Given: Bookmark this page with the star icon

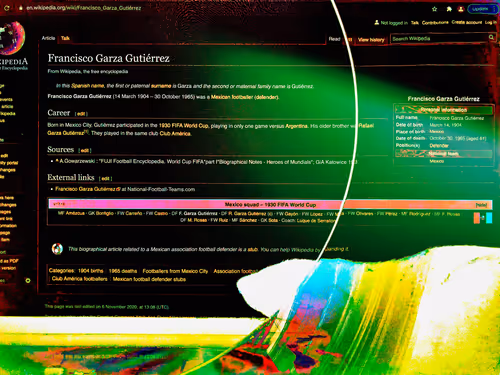Looking at the screenshot, I should tap(434, 9).
